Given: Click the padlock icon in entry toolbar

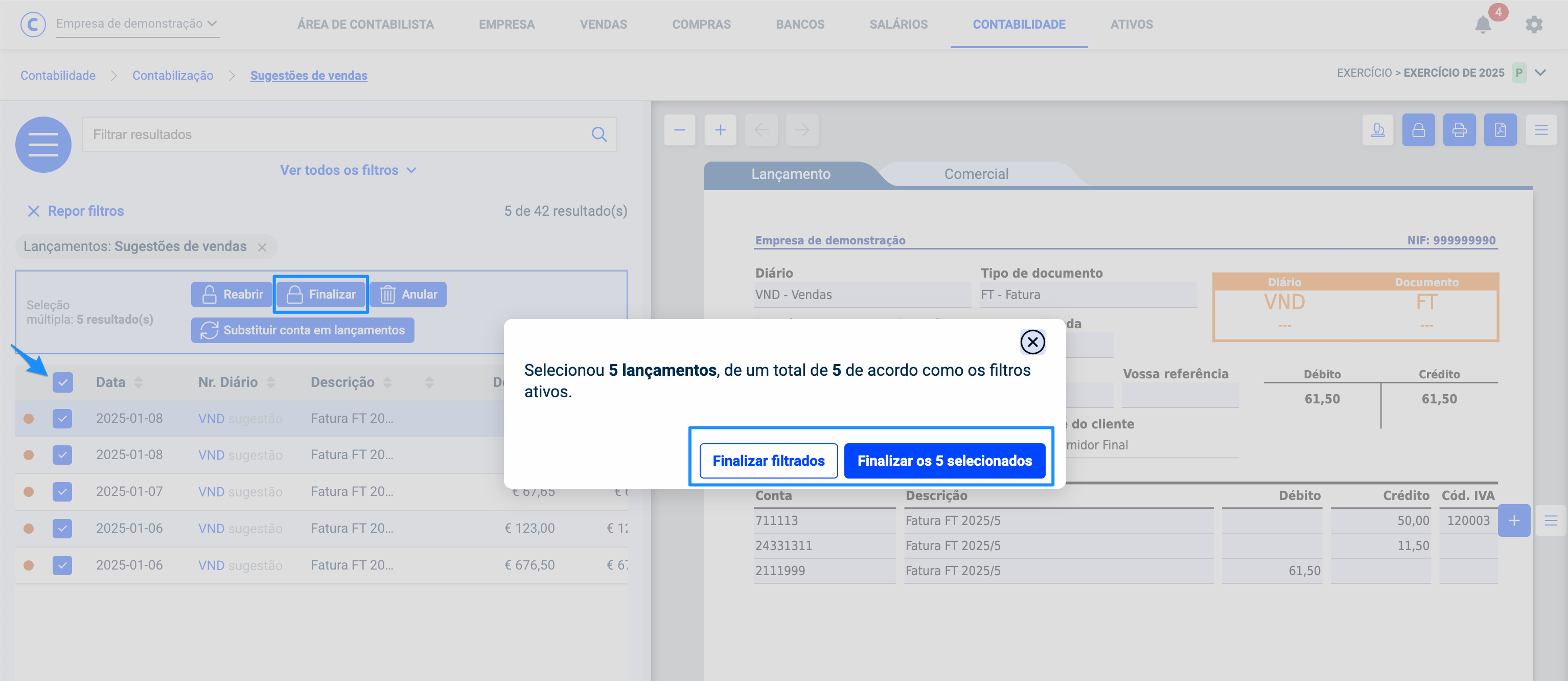Looking at the screenshot, I should coord(1418,130).
